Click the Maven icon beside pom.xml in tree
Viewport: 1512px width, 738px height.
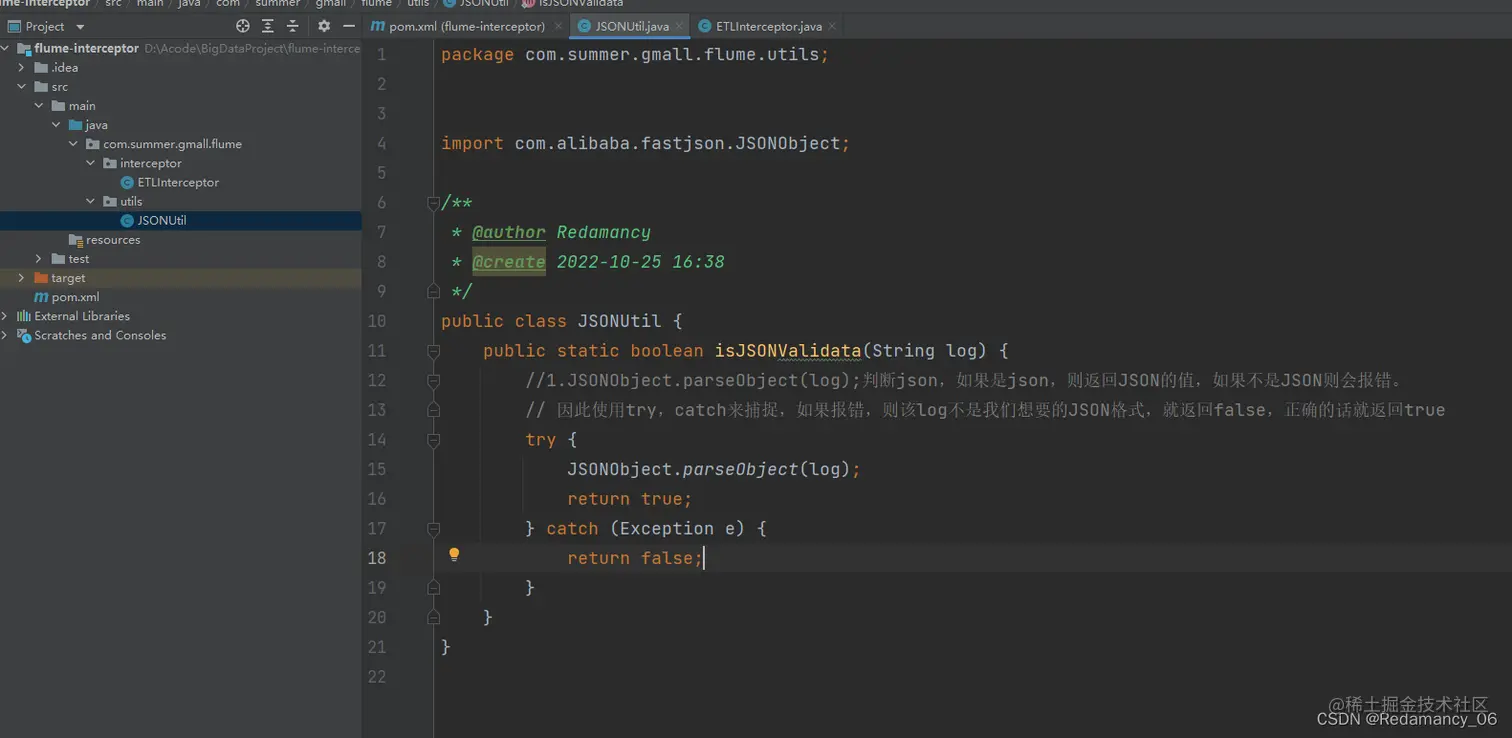41,297
